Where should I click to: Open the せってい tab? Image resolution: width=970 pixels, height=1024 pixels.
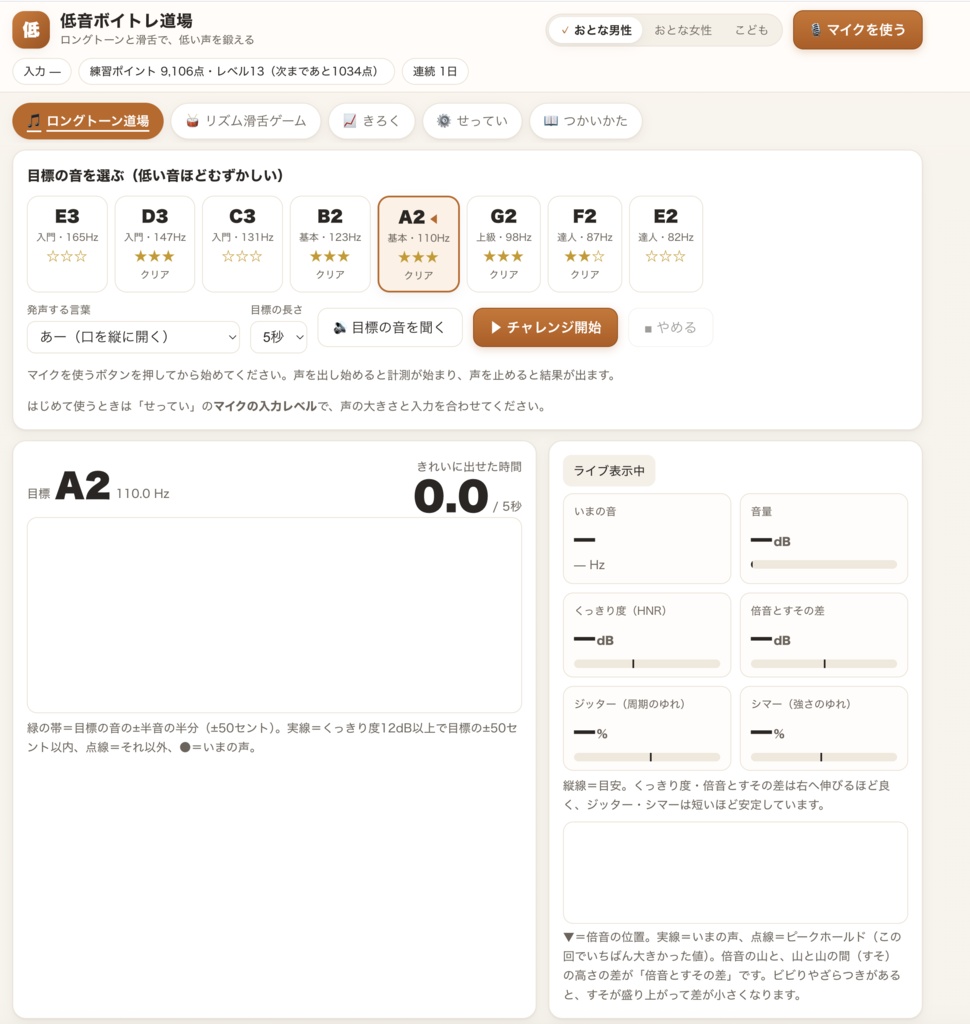click(x=472, y=121)
